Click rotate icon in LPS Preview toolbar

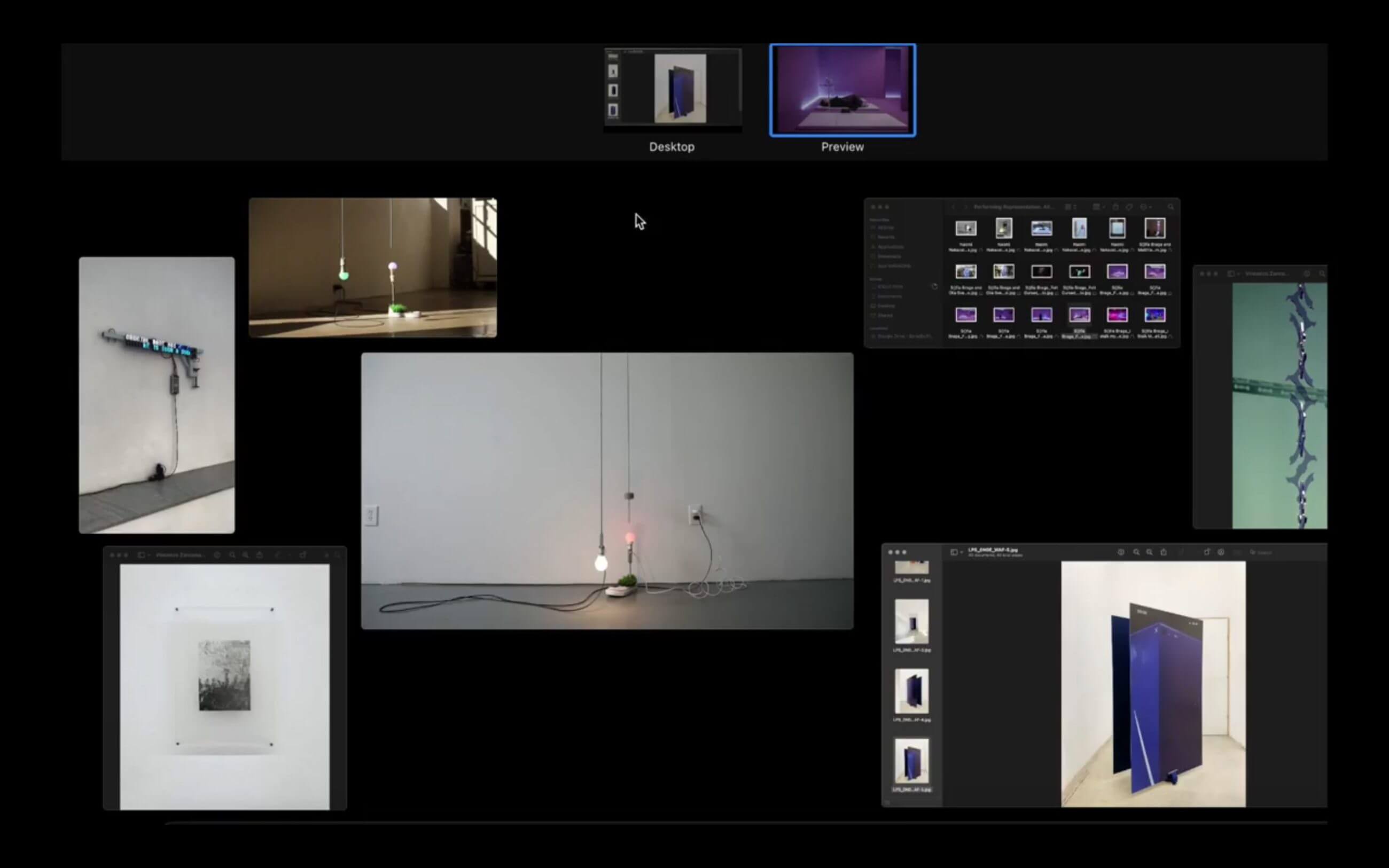click(1207, 552)
